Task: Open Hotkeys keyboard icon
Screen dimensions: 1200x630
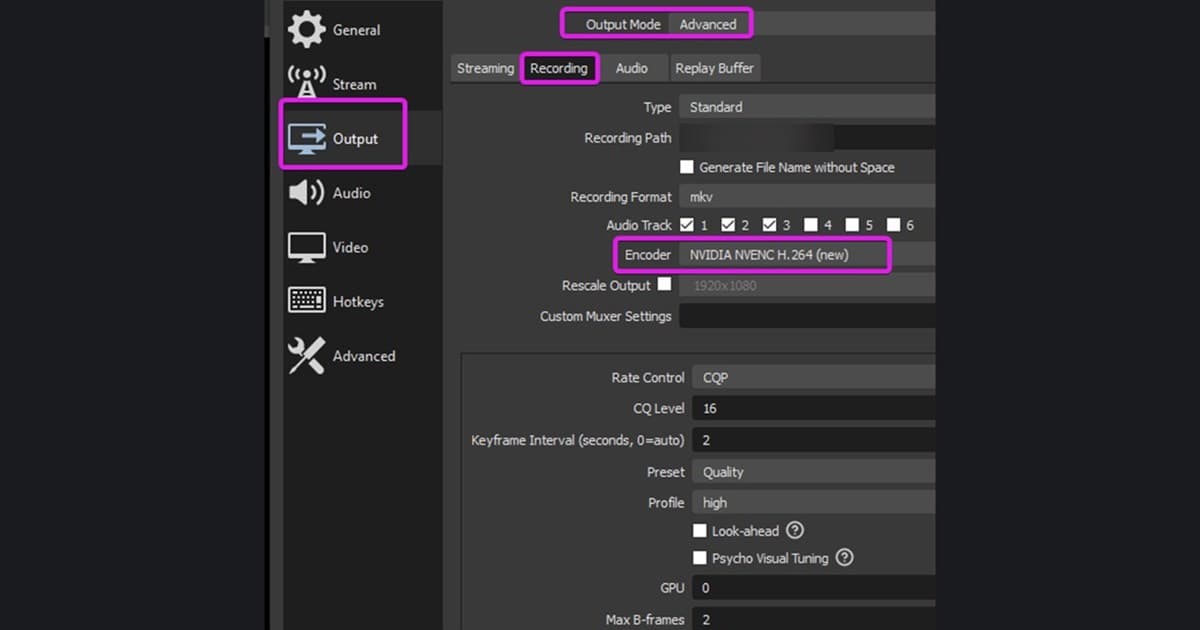Action: click(x=306, y=300)
